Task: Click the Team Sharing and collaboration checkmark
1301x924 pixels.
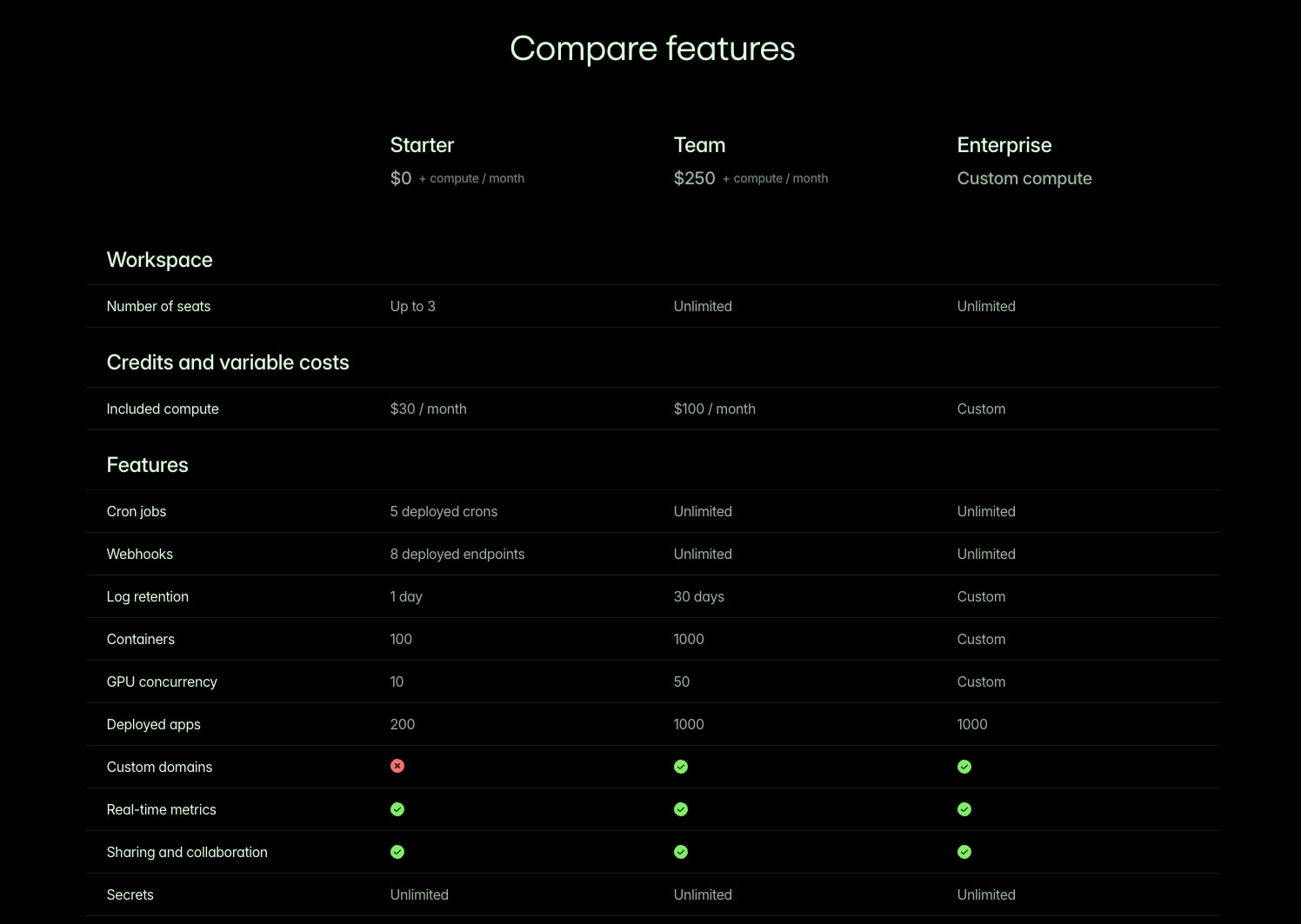Action: 681,852
